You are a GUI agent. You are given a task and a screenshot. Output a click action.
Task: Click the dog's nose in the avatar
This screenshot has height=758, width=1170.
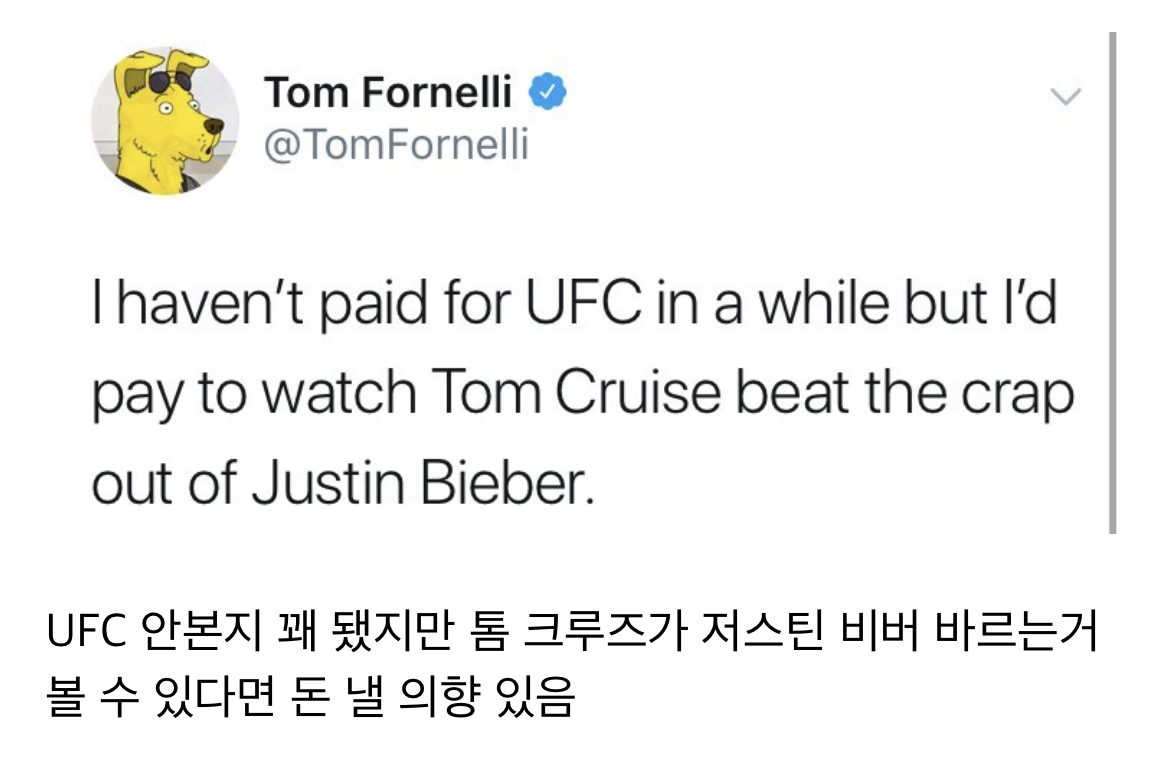point(214,125)
